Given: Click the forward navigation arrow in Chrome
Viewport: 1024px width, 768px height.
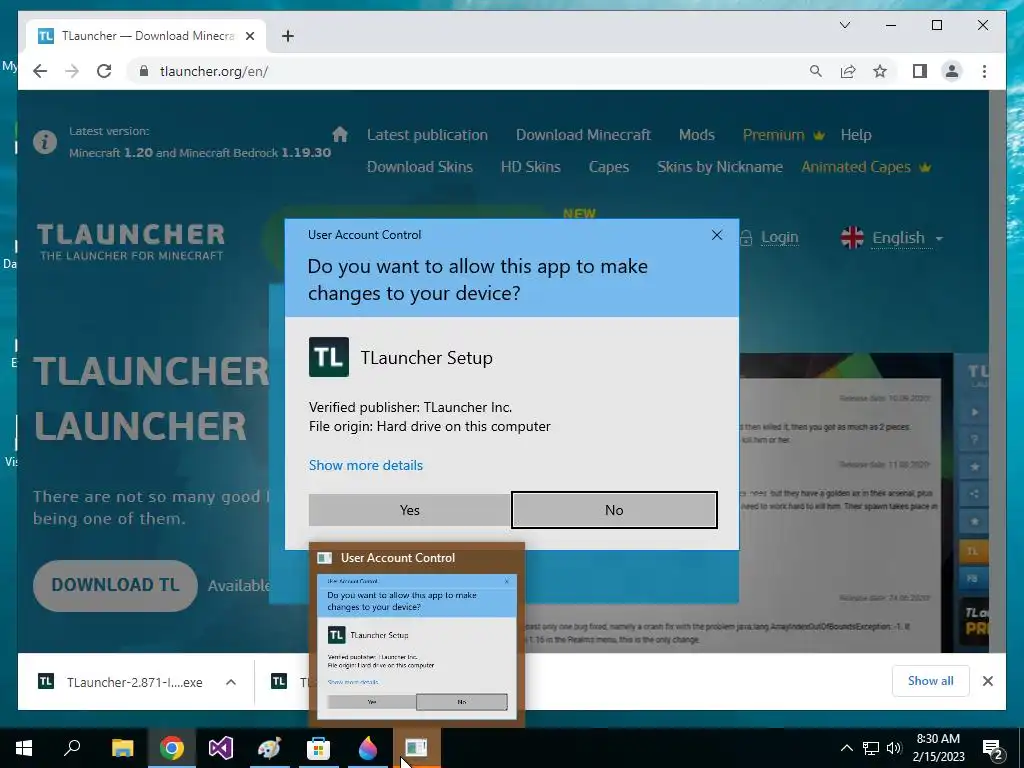Looking at the screenshot, I should [72, 71].
